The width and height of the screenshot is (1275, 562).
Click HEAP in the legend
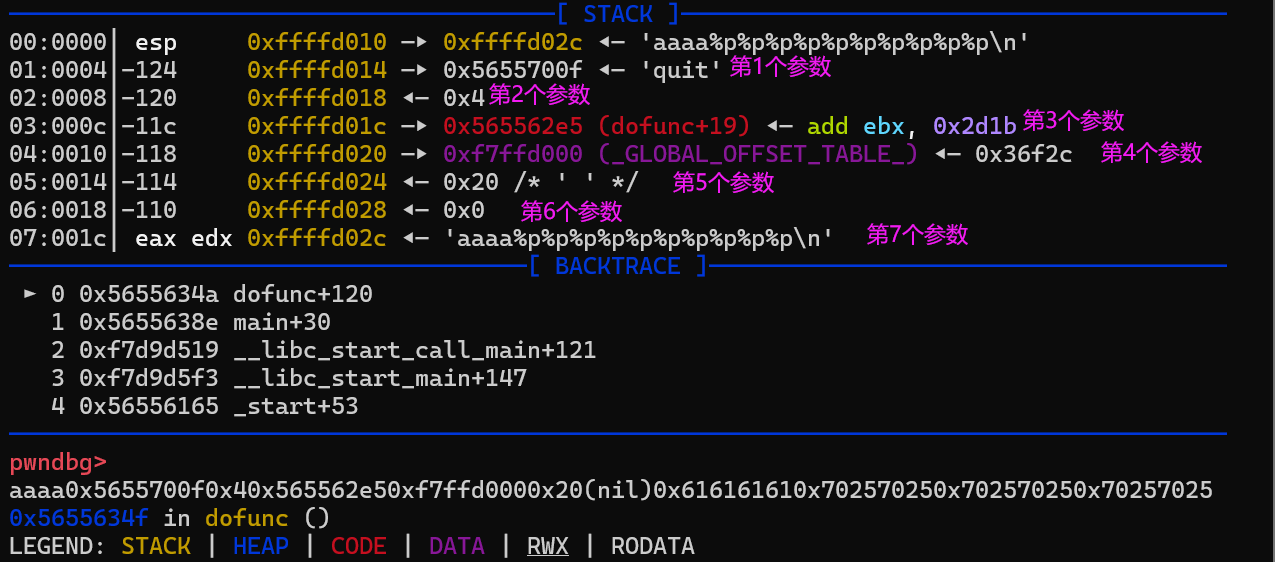260,546
